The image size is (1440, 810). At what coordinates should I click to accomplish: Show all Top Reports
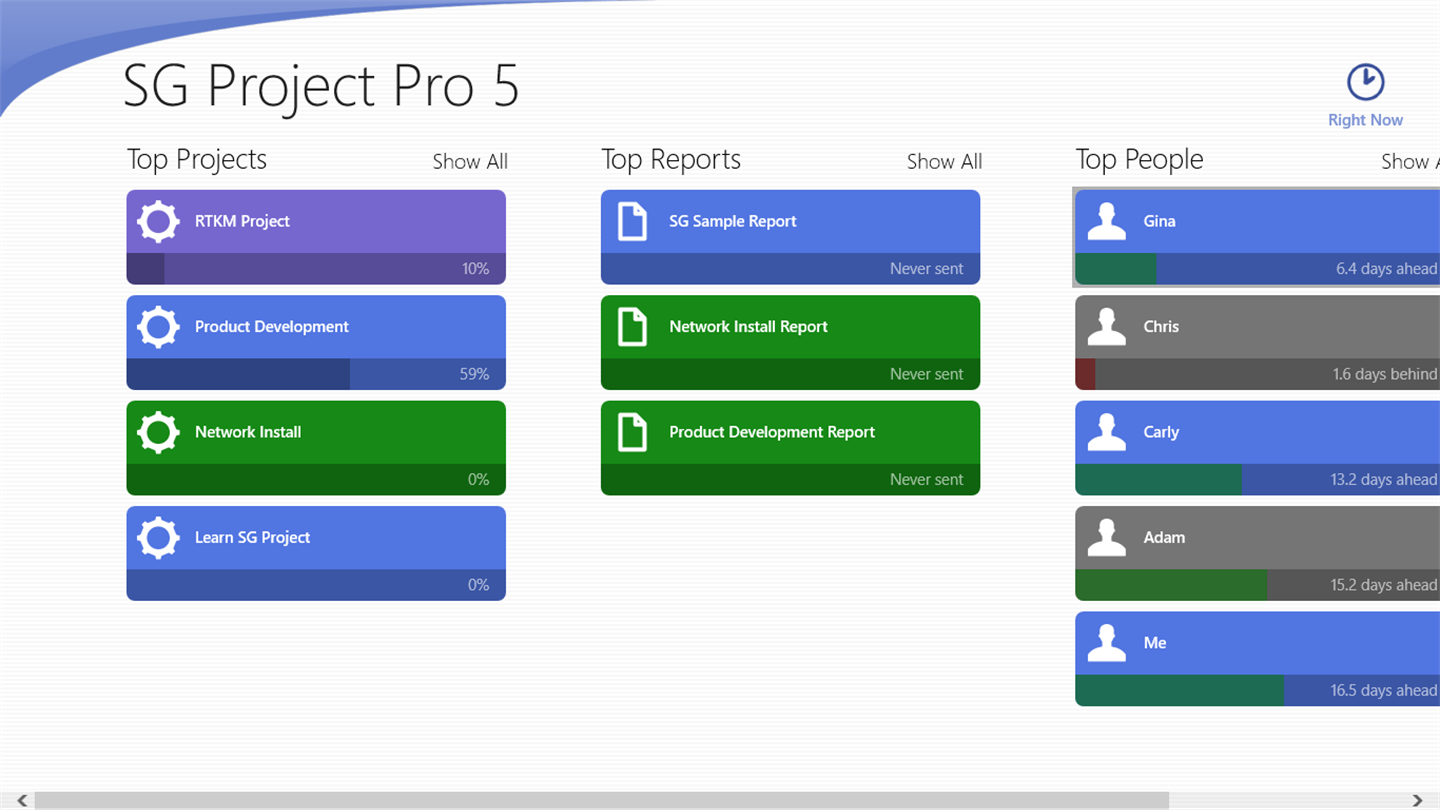944,162
